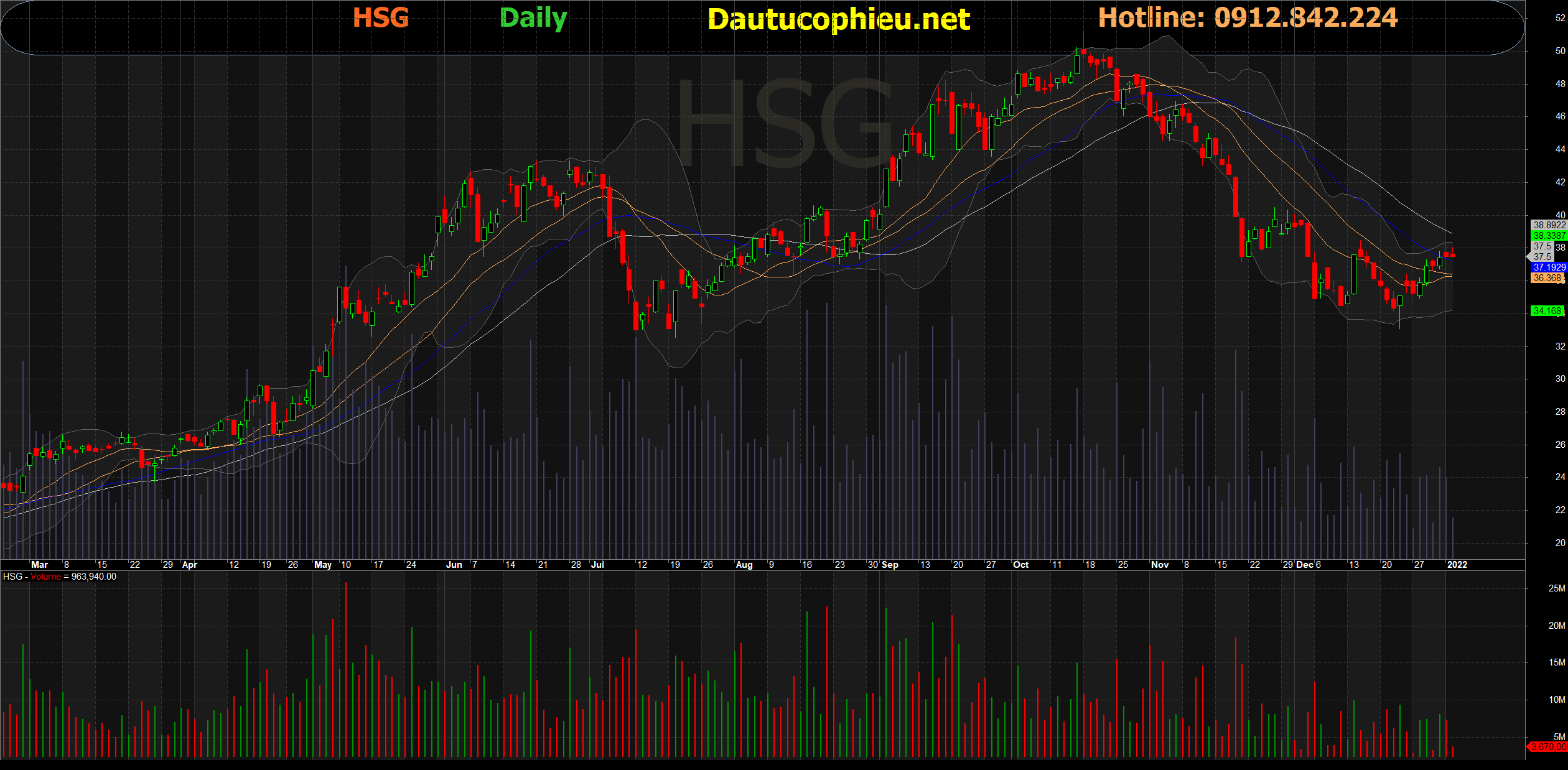
Task: Click the Oct label on date axis
Action: point(1020,565)
